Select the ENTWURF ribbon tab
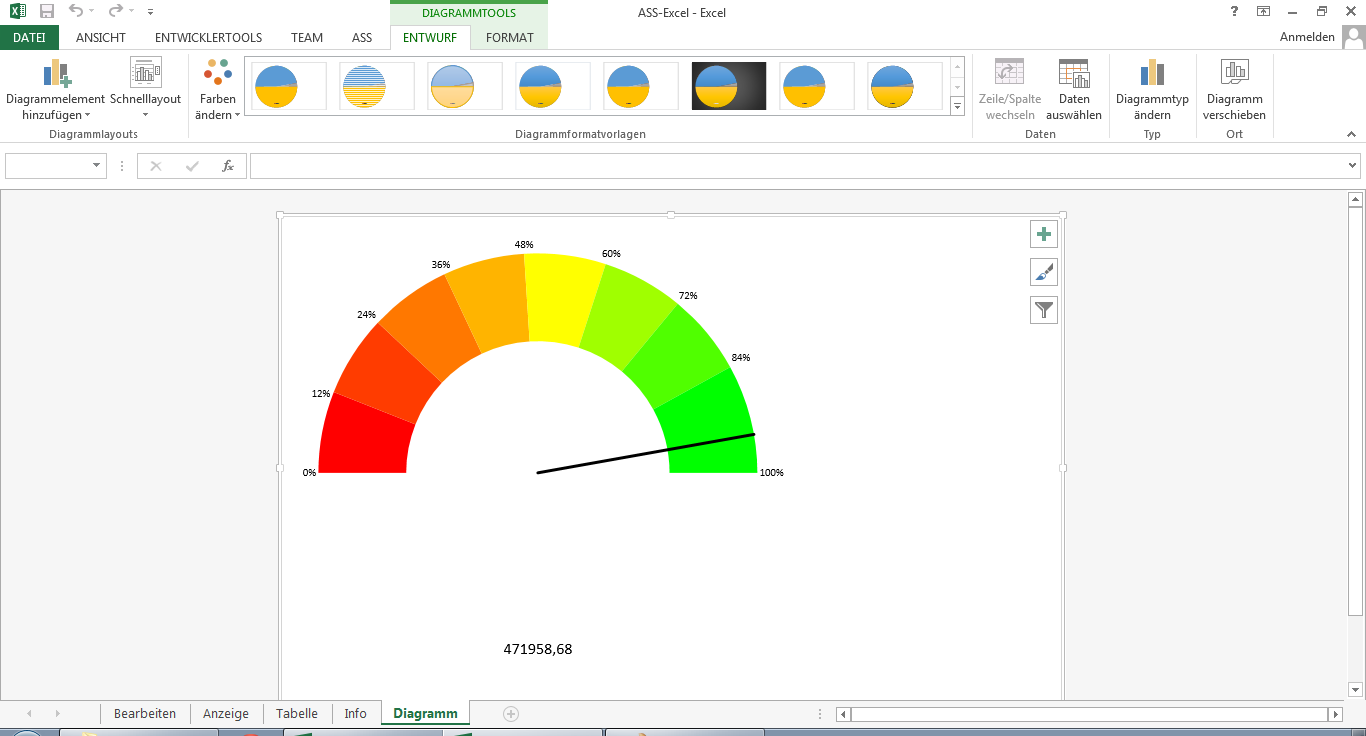This screenshot has width=1366, height=736. click(x=430, y=38)
